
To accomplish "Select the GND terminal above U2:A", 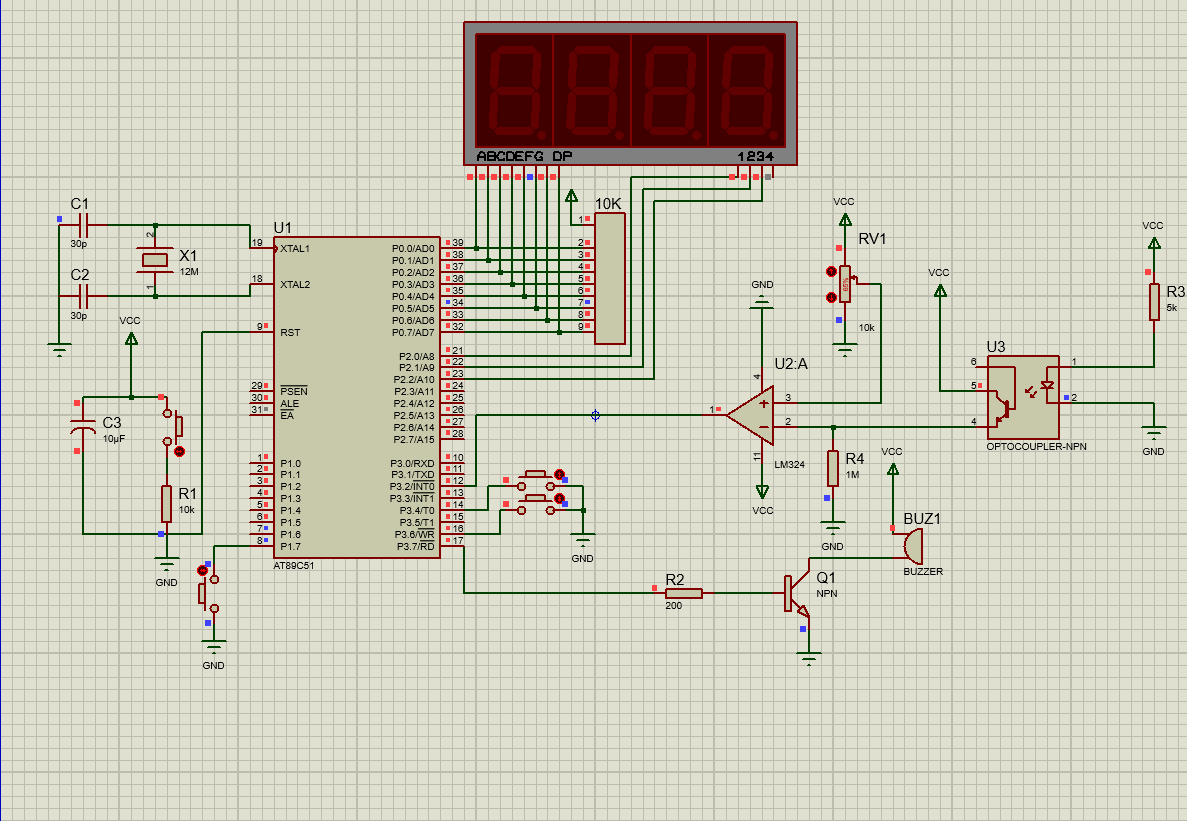I will [x=762, y=303].
